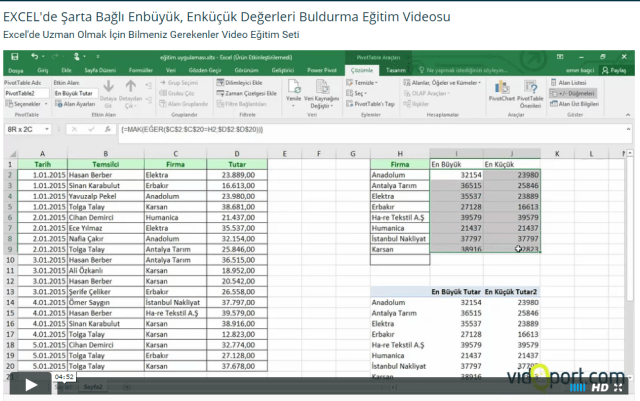Open Alan Ayarları field settings
640x401 pixels.
tap(75, 104)
